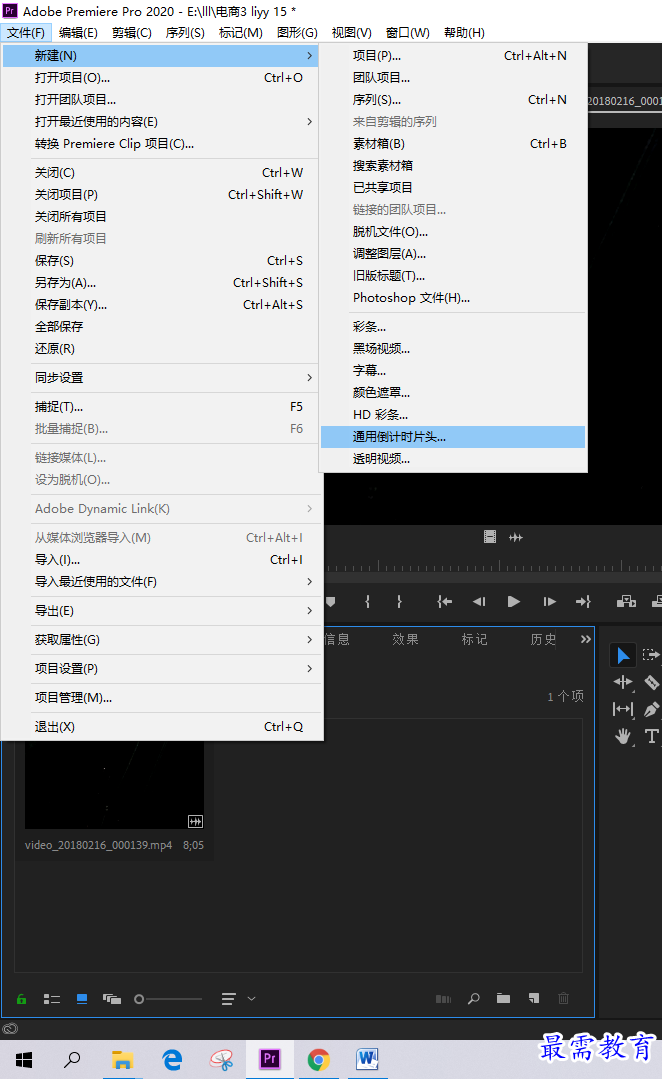Expand 项目设置(P) submenu
Viewport: 662px width, 1079px height.
point(160,668)
